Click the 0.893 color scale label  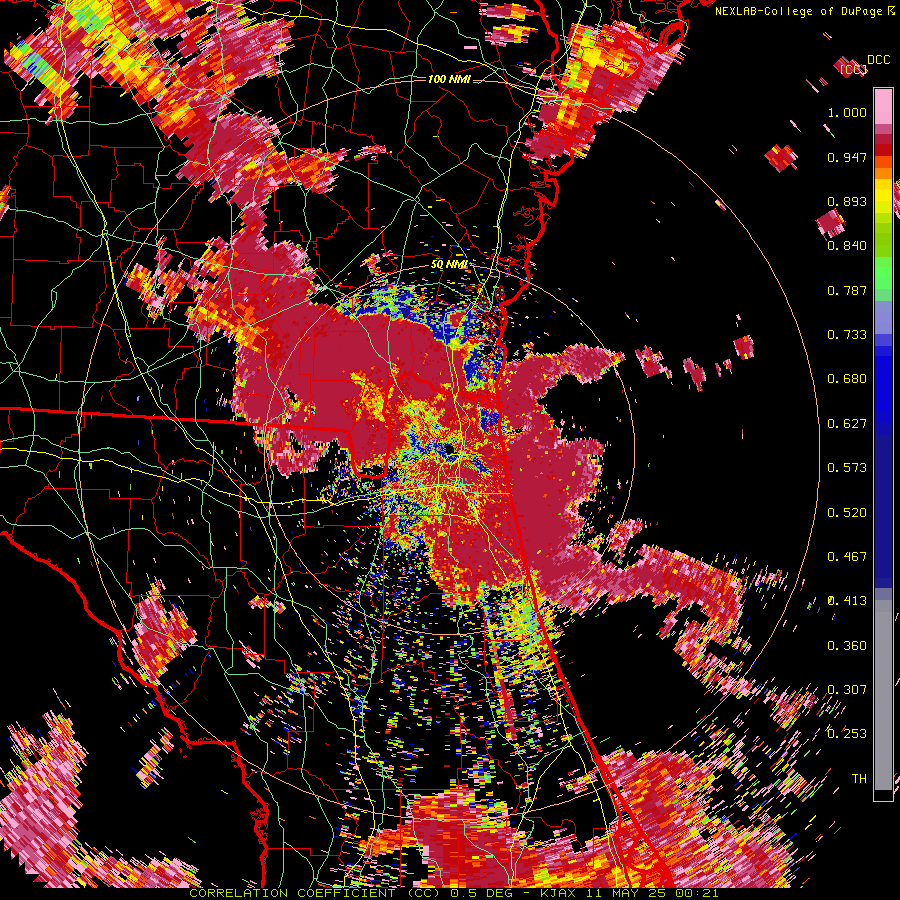pos(847,201)
